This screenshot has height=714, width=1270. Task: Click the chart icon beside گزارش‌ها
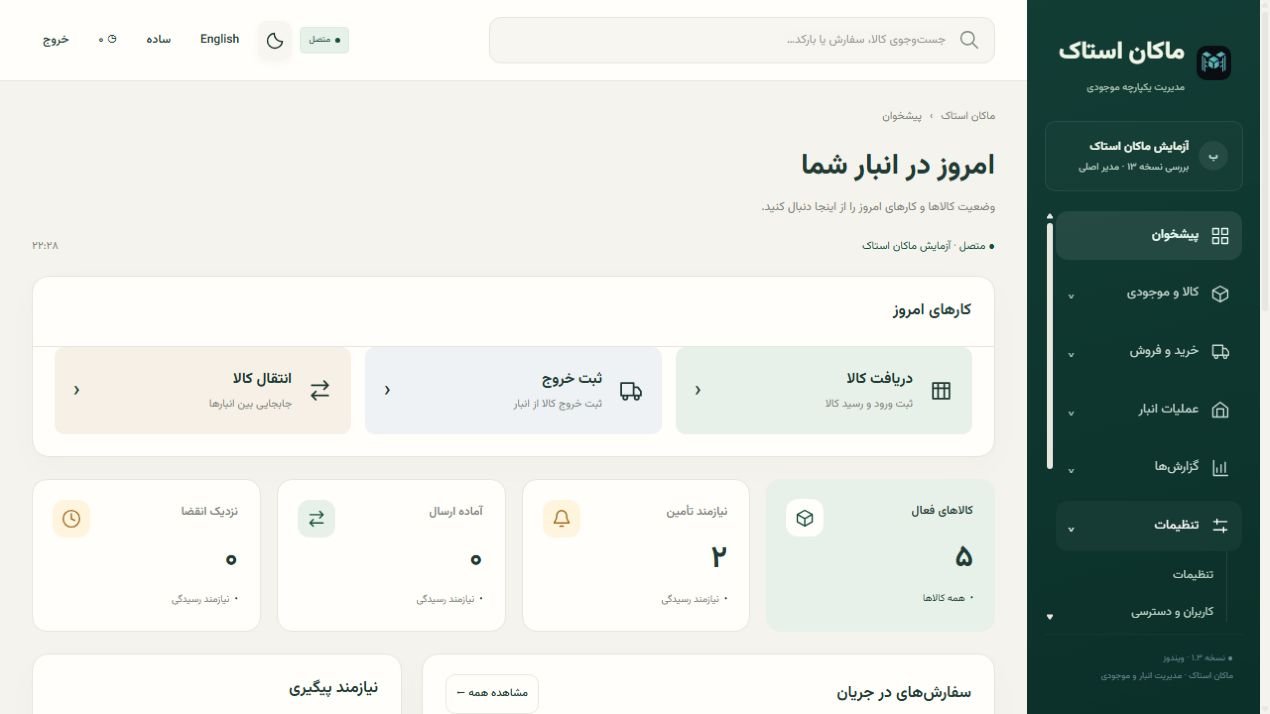tap(1220, 467)
